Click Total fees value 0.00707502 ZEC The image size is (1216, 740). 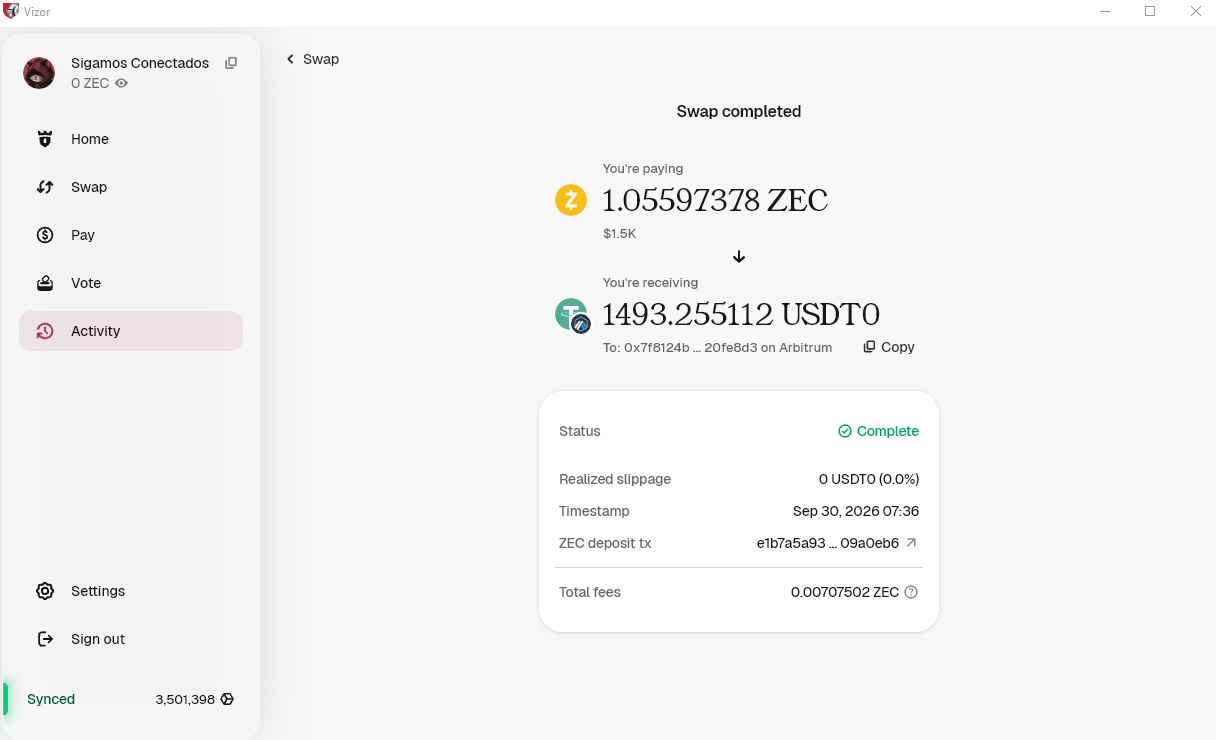pyautogui.click(x=845, y=592)
